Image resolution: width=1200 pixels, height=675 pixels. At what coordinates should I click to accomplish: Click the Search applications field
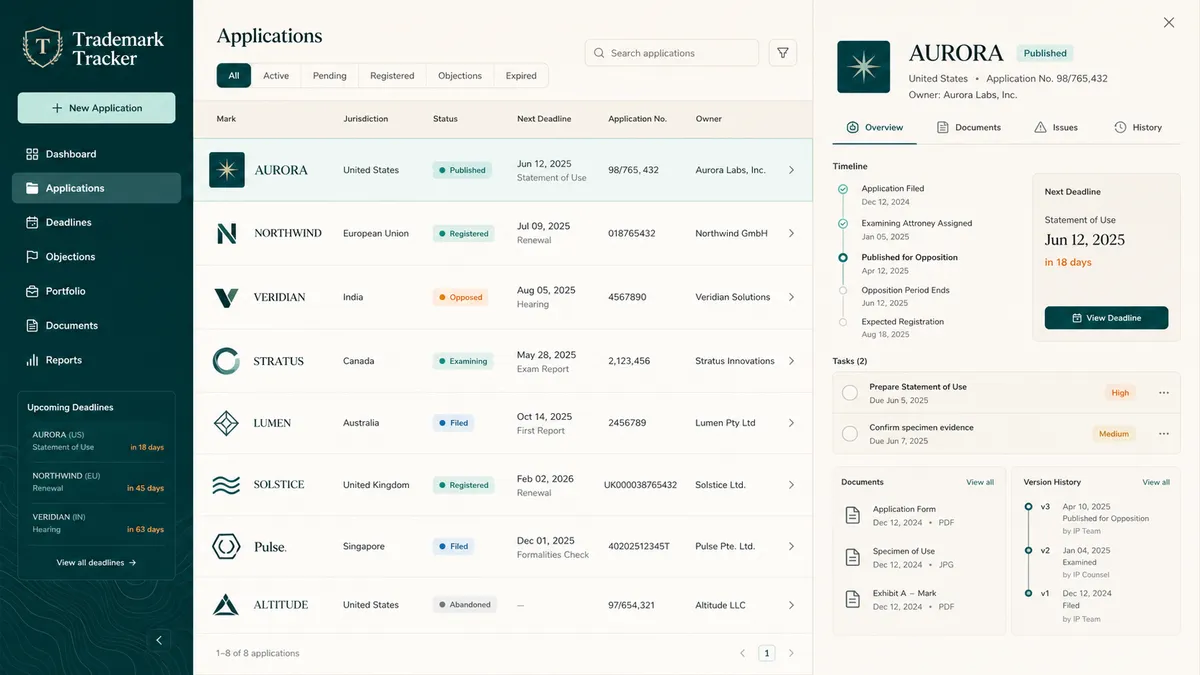pyautogui.click(x=672, y=53)
